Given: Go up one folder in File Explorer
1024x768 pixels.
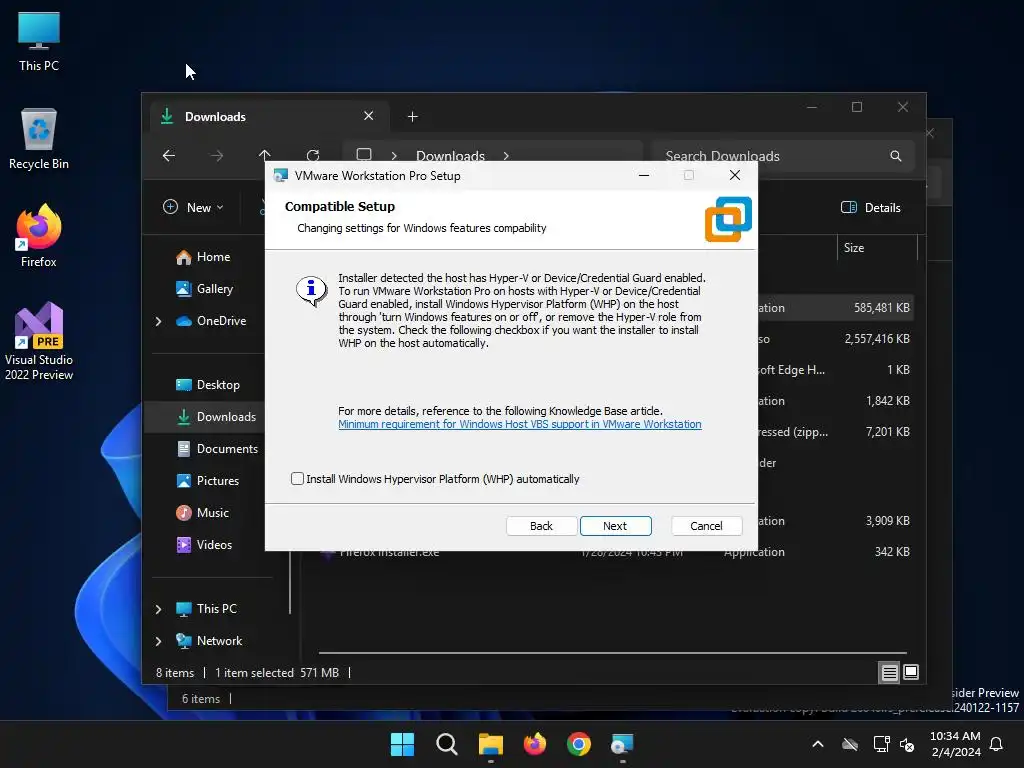Looking at the screenshot, I should click(264, 155).
